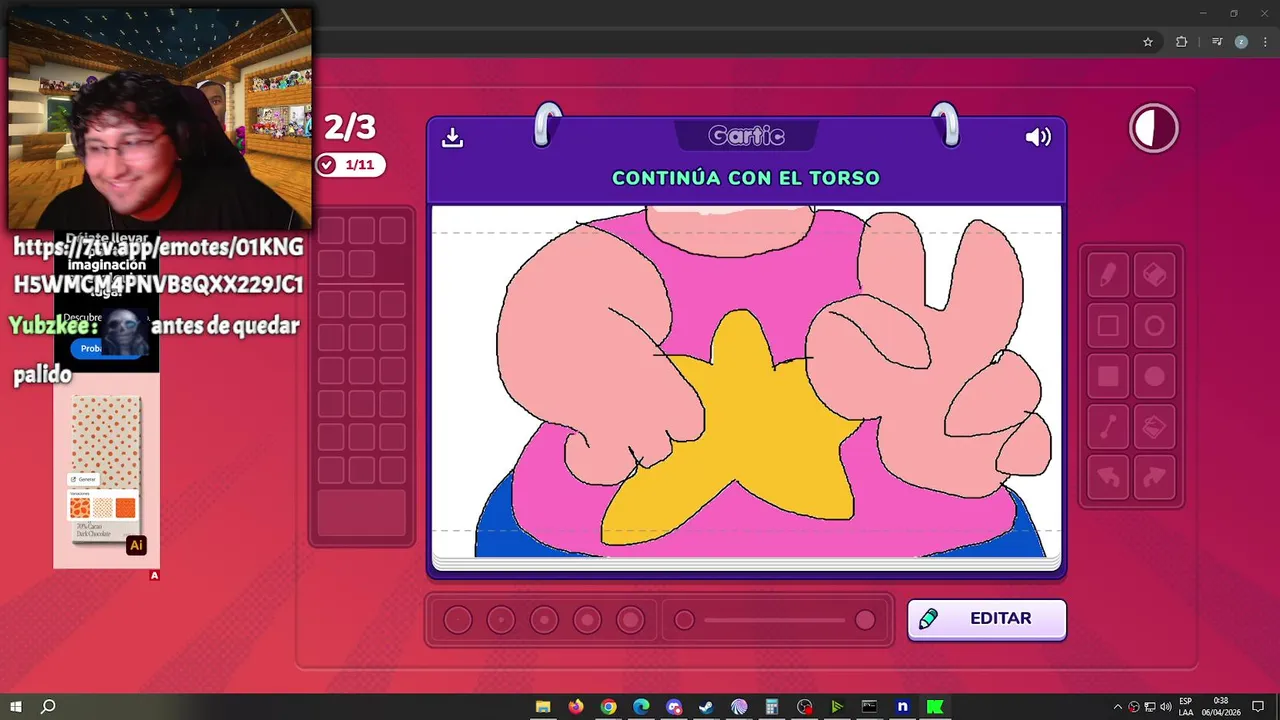This screenshot has height=720, width=1280.
Task: Click the redo arrow
Action: pos(1154,478)
